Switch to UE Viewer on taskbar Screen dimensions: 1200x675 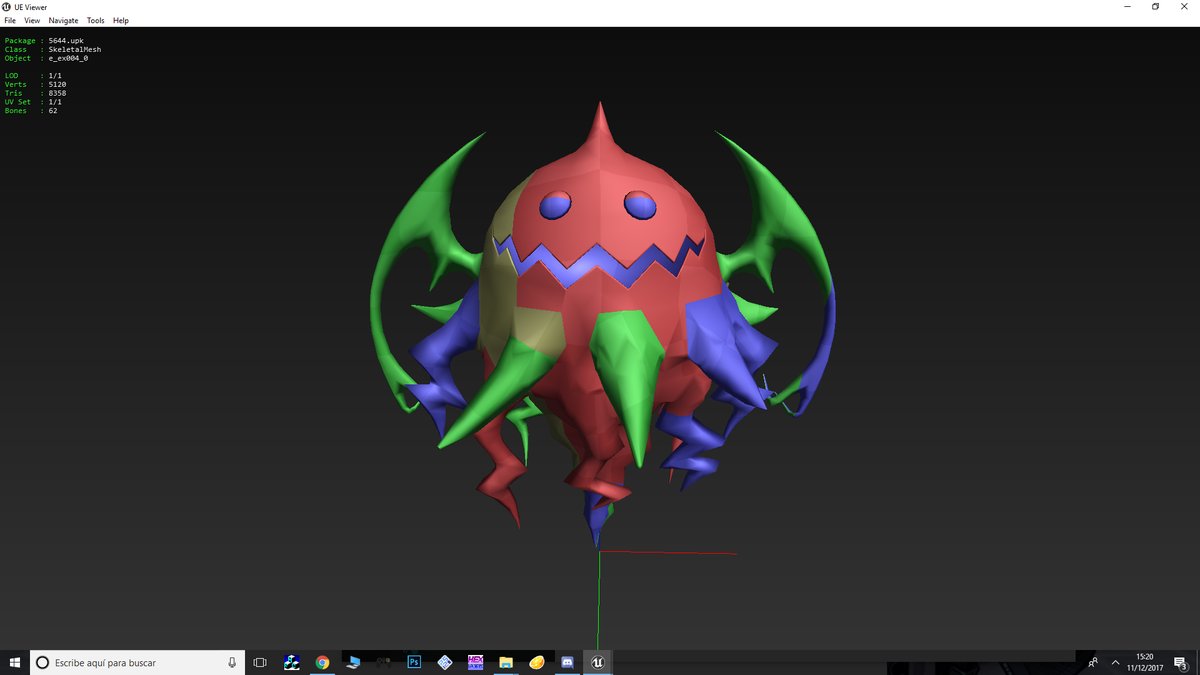coord(598,662)
